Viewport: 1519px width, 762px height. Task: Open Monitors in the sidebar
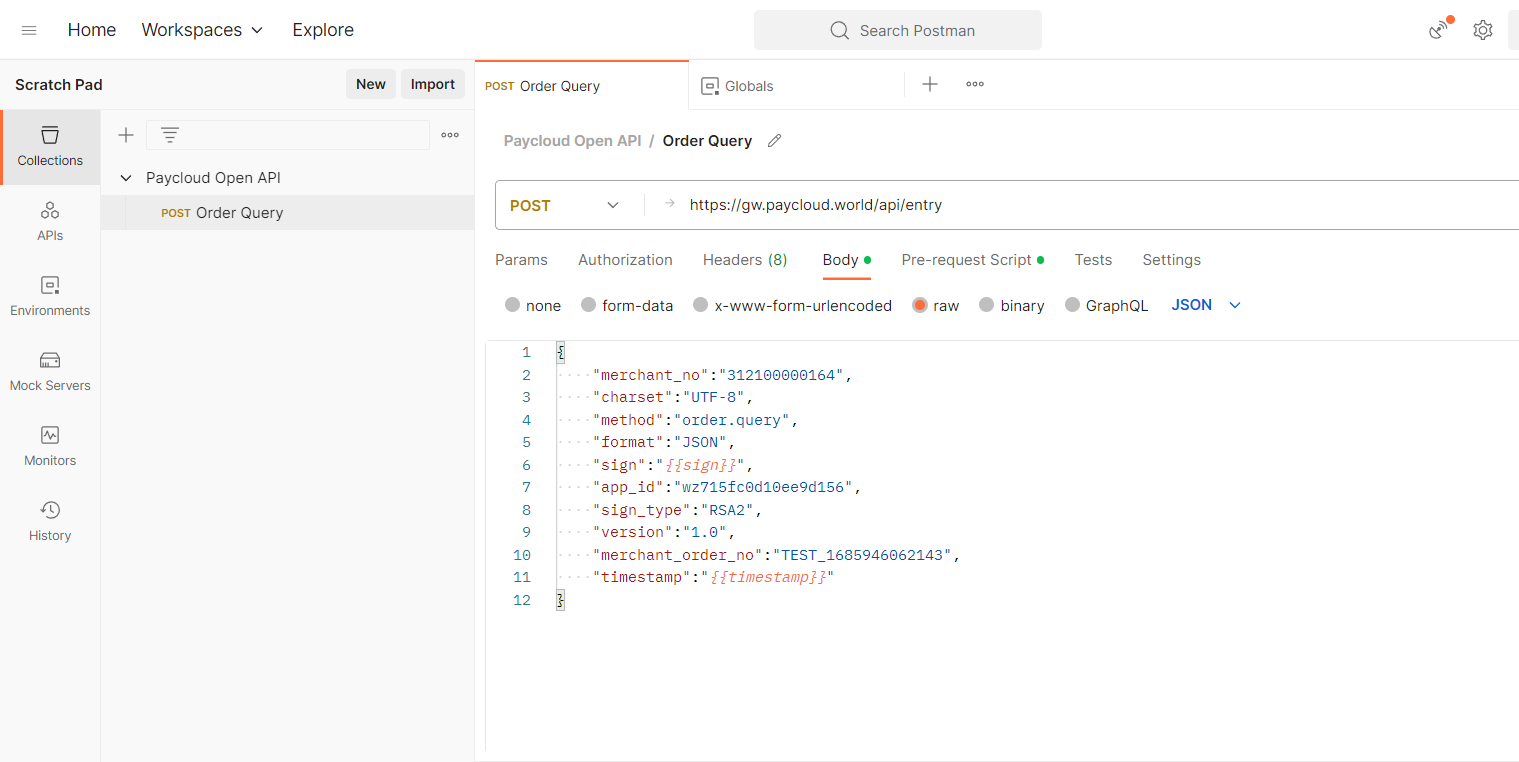tap(50, 447)
